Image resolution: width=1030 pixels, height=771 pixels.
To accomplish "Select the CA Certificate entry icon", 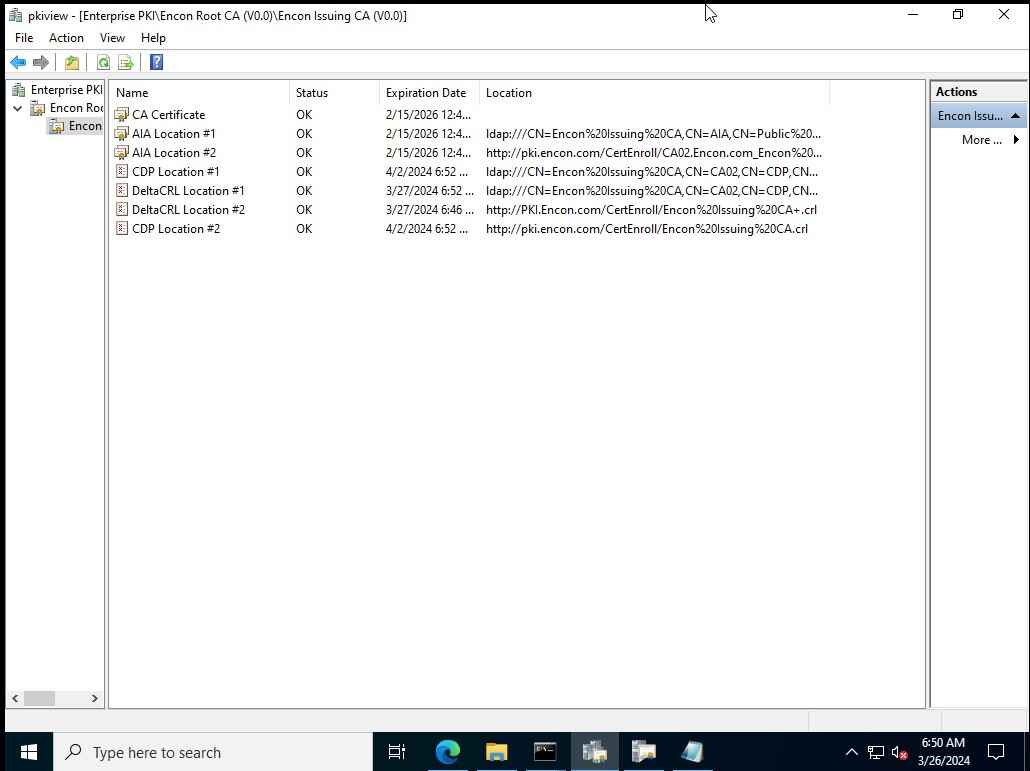I will (123, 114).
